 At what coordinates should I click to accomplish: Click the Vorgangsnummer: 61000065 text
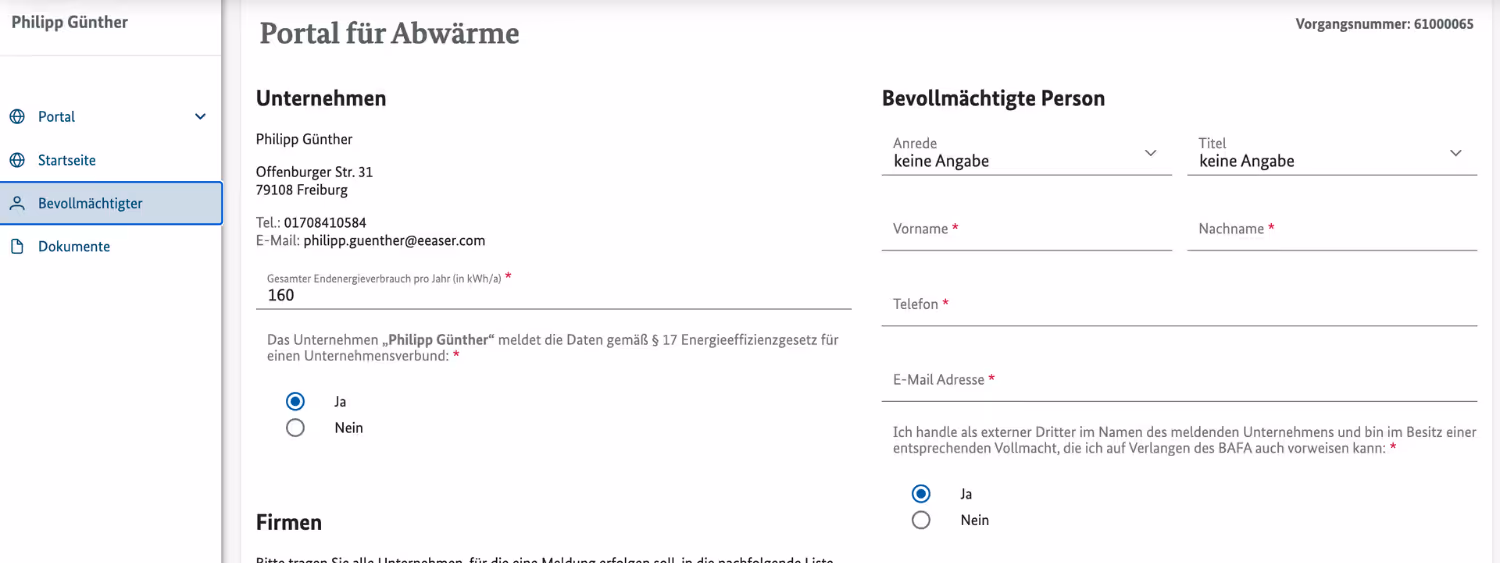click(1384, 24)
